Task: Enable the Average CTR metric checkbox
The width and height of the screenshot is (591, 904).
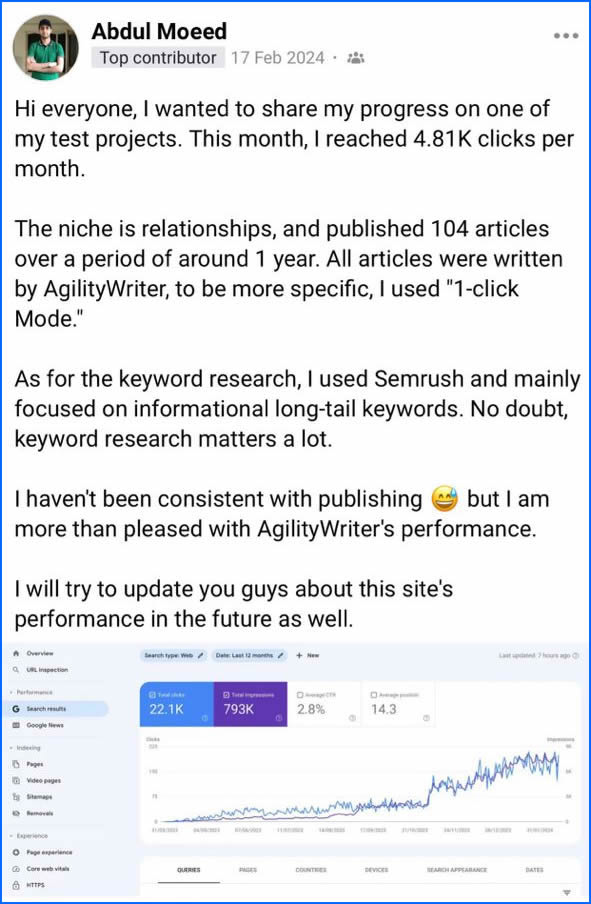Action: pos(300,693)
